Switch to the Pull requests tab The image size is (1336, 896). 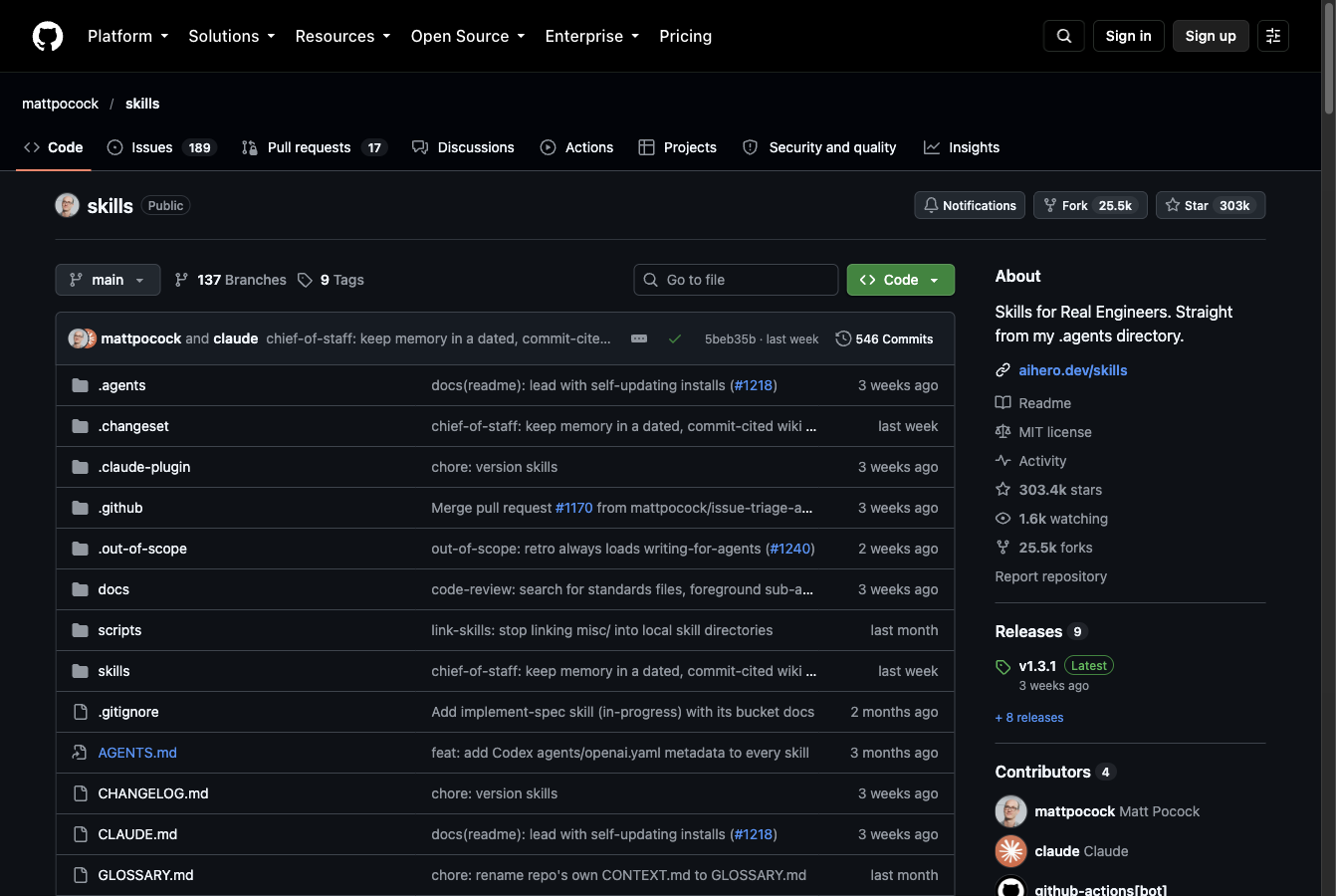pos(314,147)
